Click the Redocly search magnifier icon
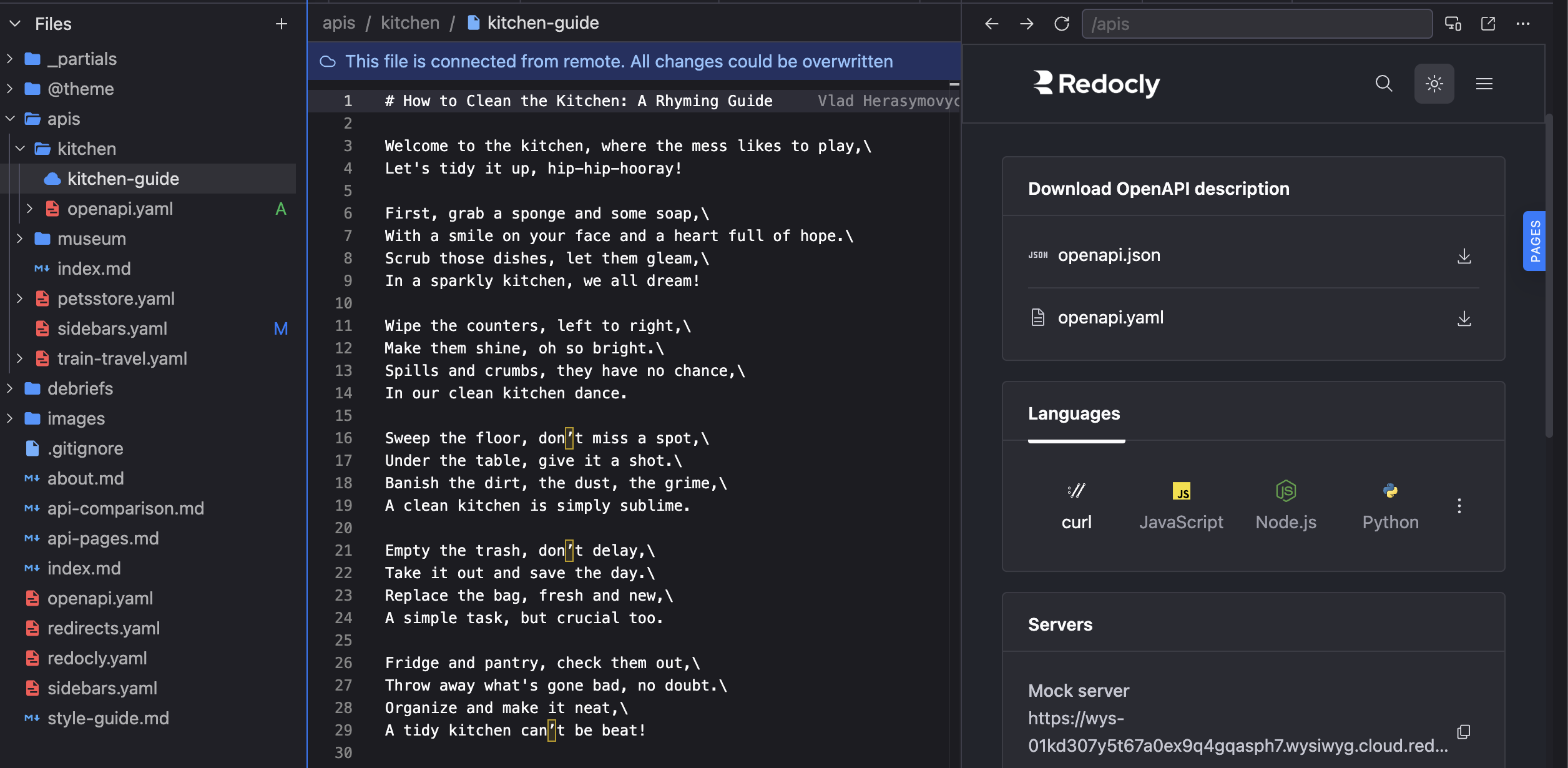The image size is (1568, 768). coord(1384,84)
